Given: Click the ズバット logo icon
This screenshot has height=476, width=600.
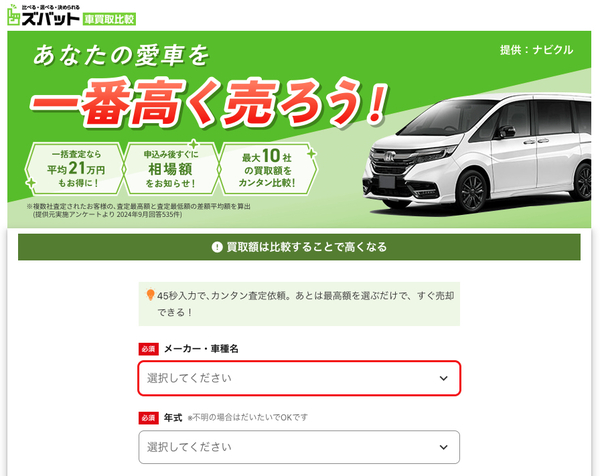Looking at the screenshot, I should (x=13, y=15).
